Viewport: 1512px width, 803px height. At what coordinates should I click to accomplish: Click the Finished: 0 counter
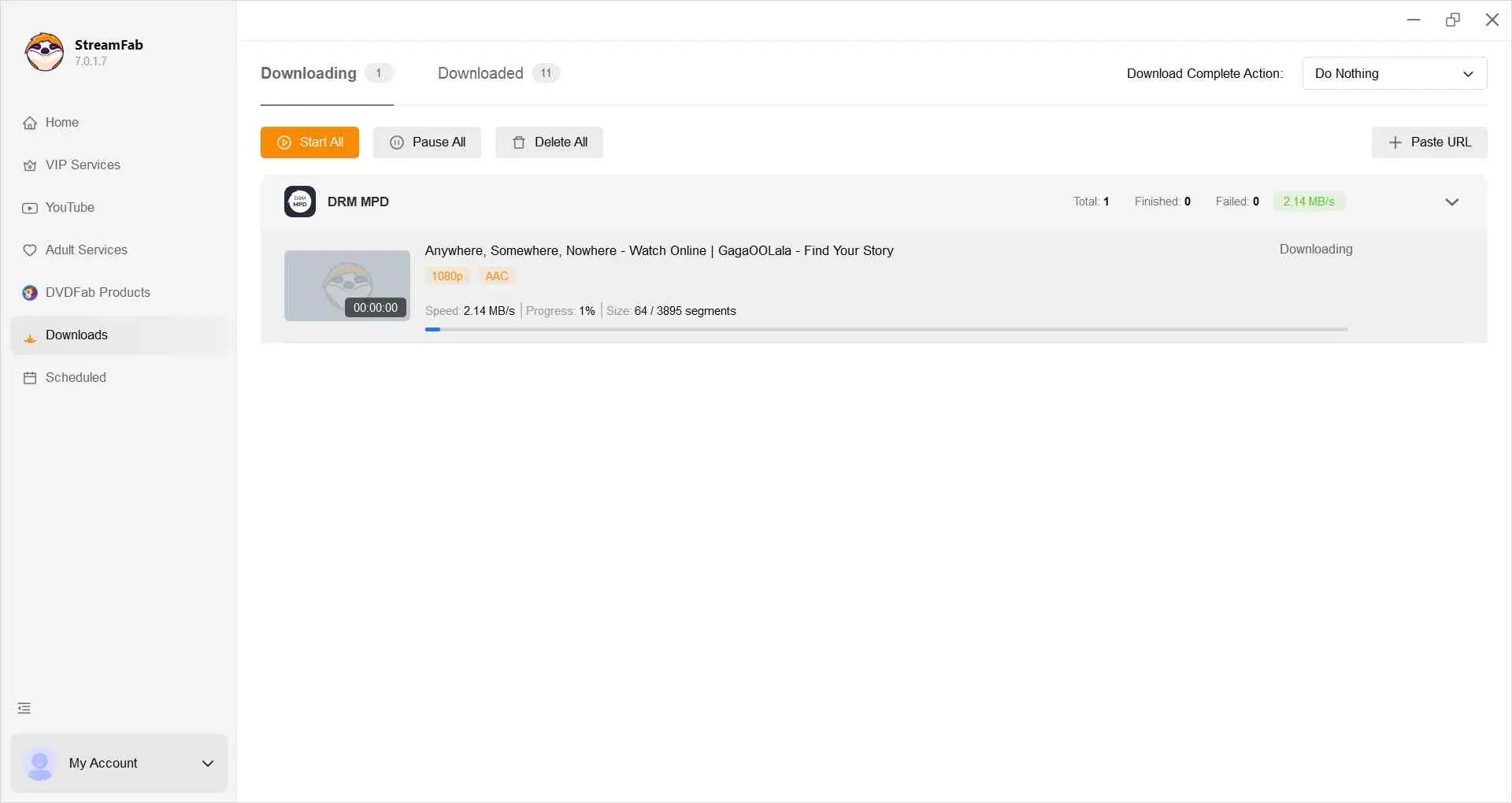[1162, 202]
